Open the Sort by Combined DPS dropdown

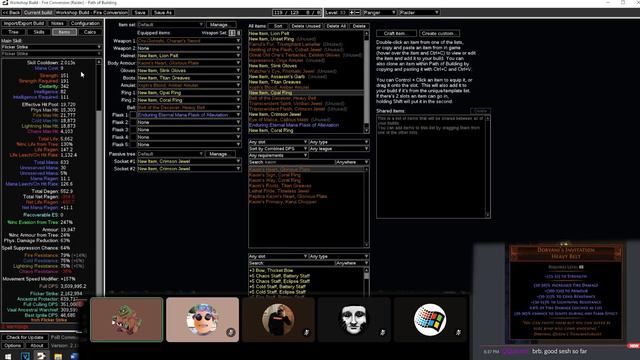278,149
